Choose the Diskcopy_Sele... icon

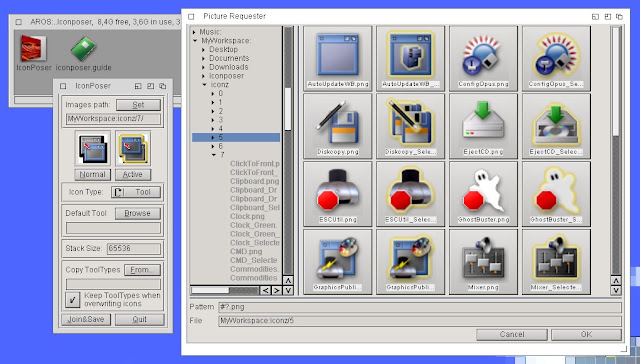410,126
